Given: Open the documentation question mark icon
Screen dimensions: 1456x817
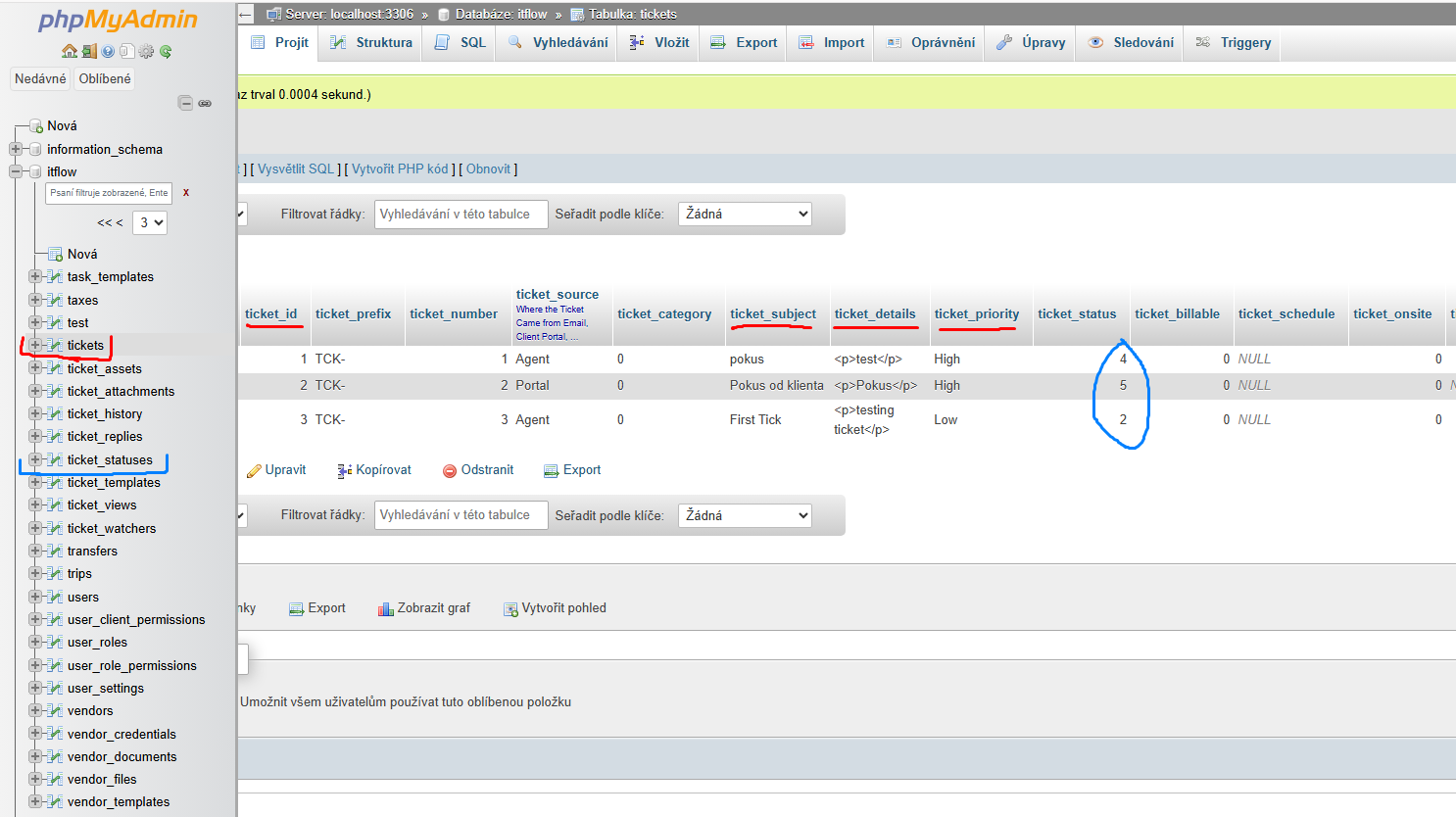Looking at the screenshot, I should [108, 51].
